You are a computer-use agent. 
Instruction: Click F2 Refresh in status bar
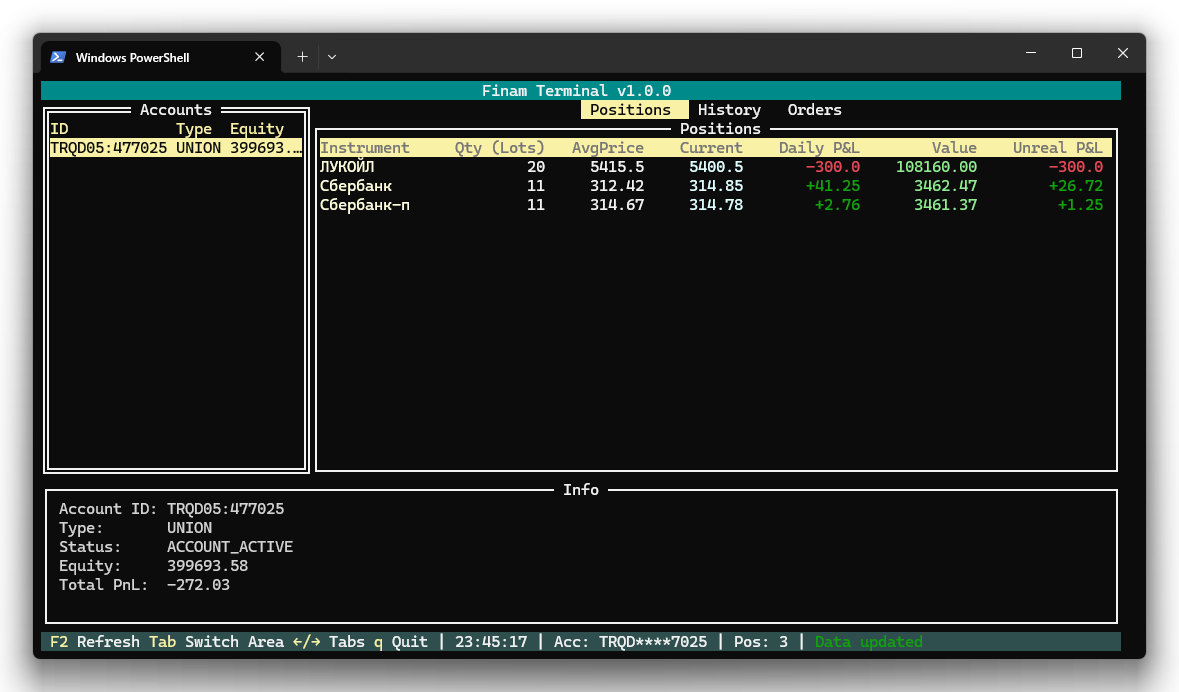click(x=95, y=642)
